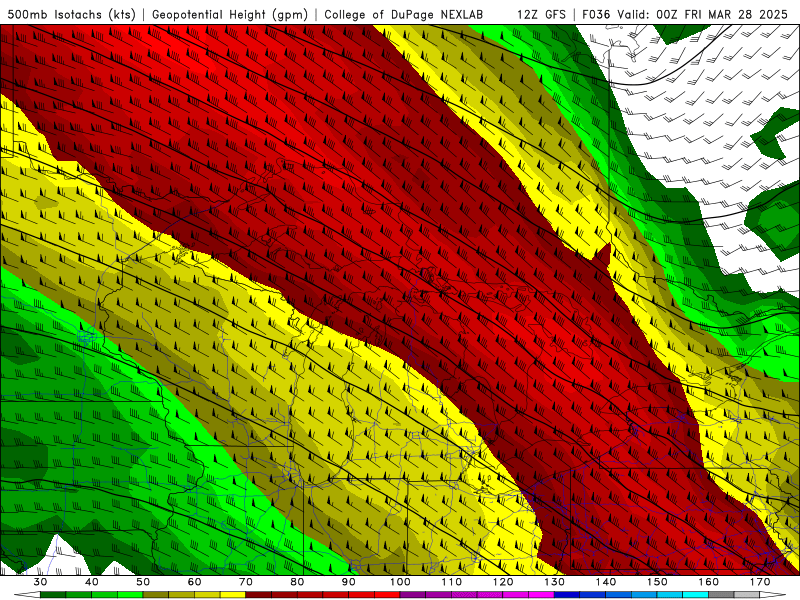Click the '100' colorbar scale label
The width and height of the screenshot is (800, 600).
[x=400, y=582]
